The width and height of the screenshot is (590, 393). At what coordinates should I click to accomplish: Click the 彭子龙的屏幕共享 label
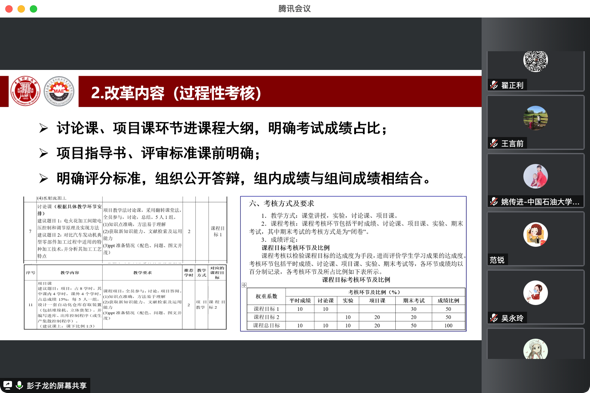coord(56,385)
